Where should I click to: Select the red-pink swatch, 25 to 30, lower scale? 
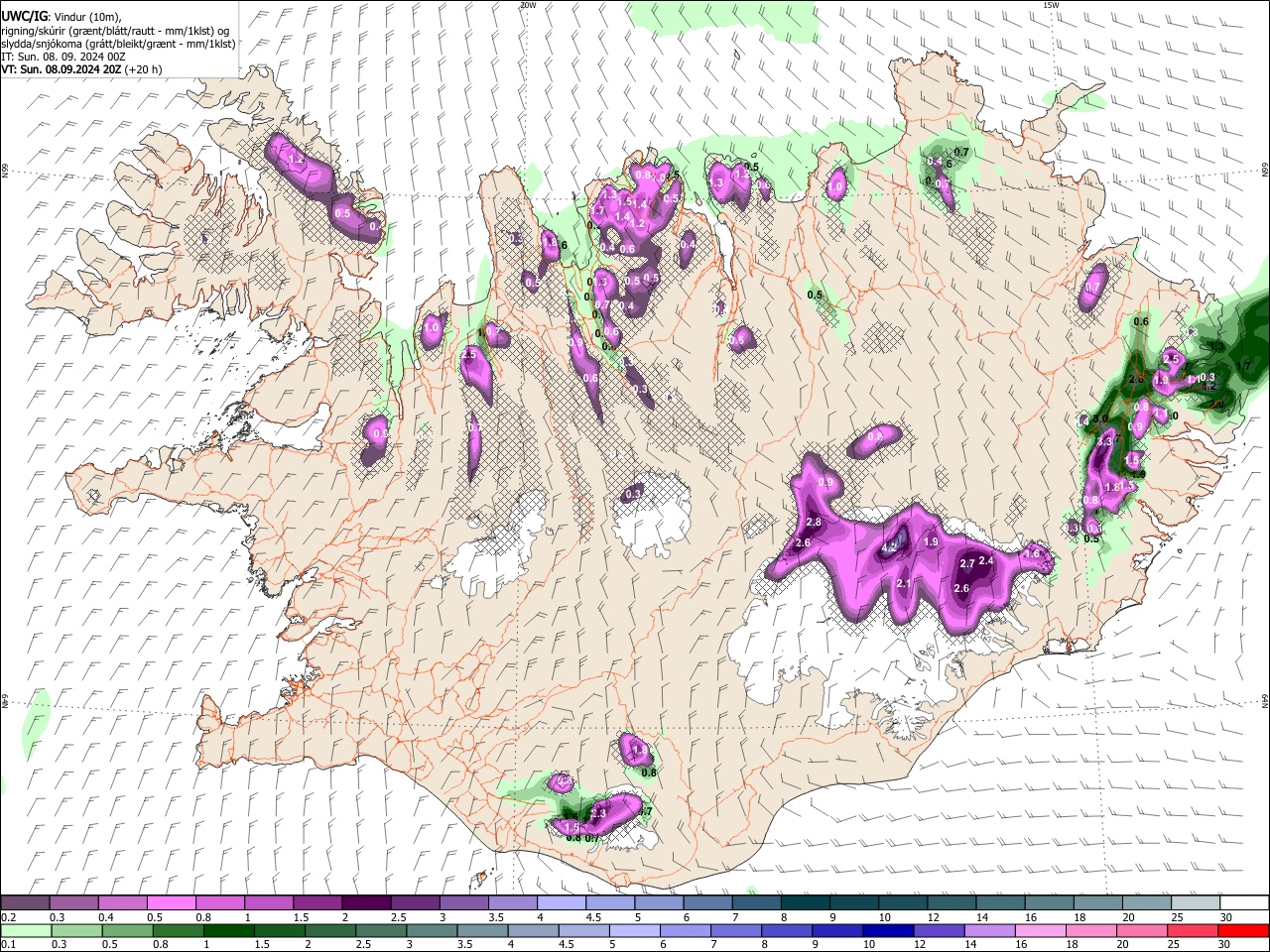pyautogui.click(x=1194, y=930)
